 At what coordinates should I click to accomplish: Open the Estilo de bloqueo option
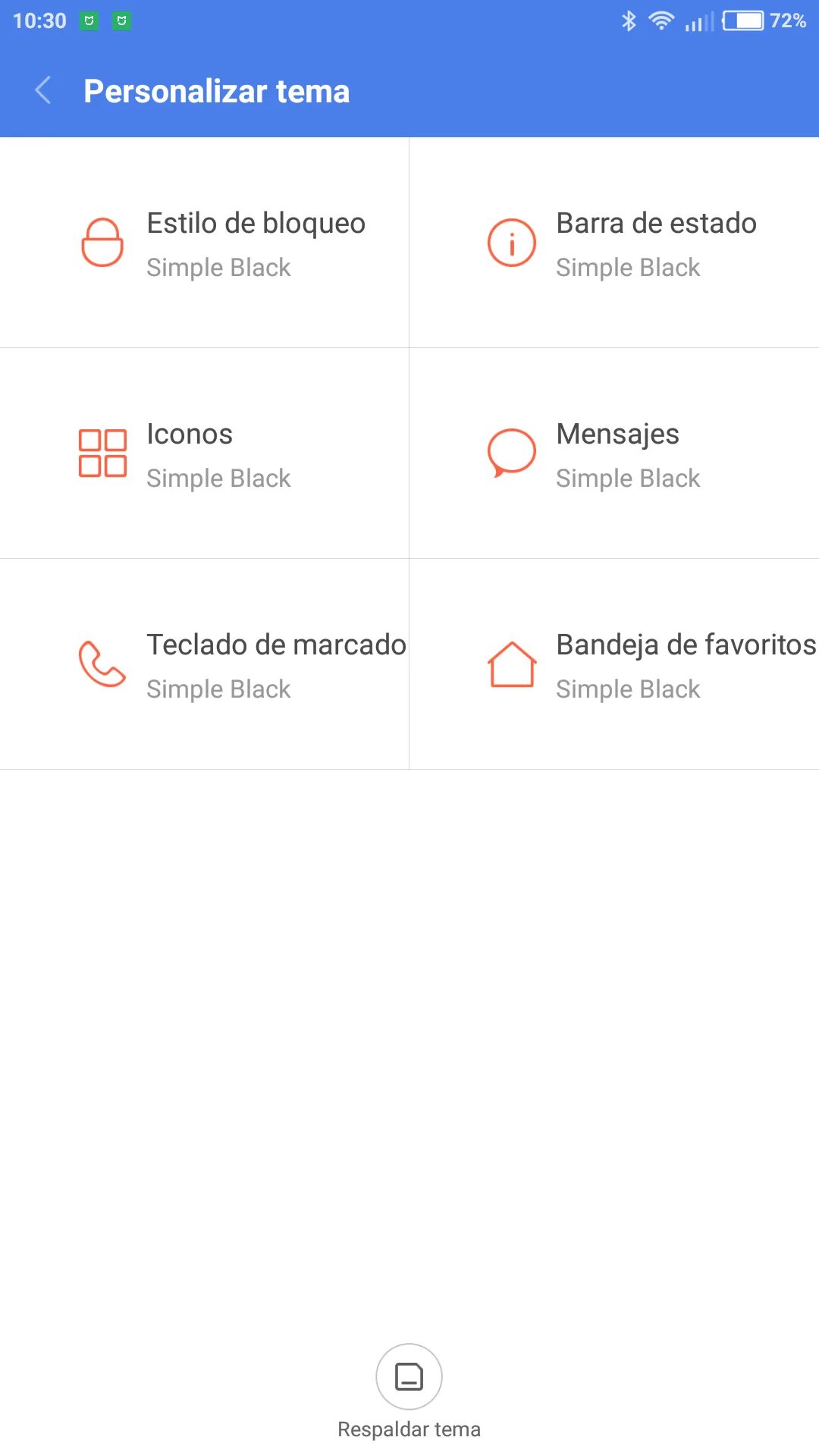click(x=256, y=224)
